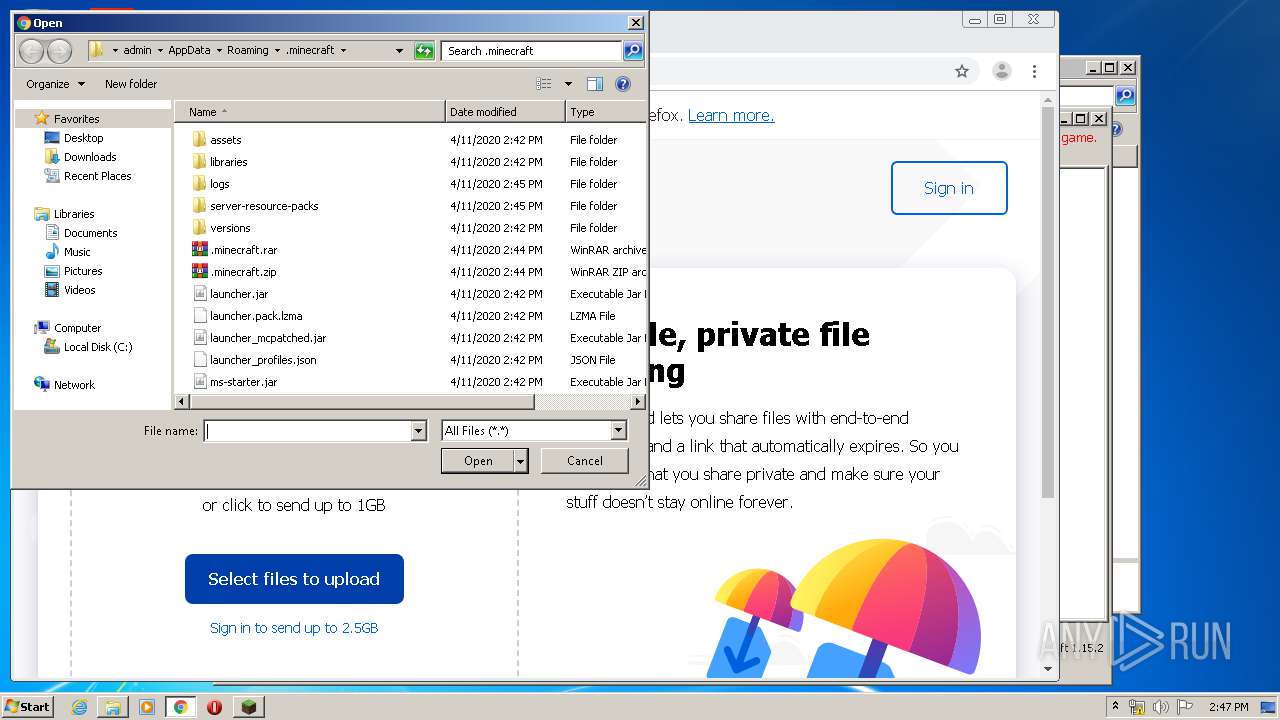Click the Forward navigation arrow in Open dialog
This screenshot has width=1280, height=720.
tap(59, 51)
